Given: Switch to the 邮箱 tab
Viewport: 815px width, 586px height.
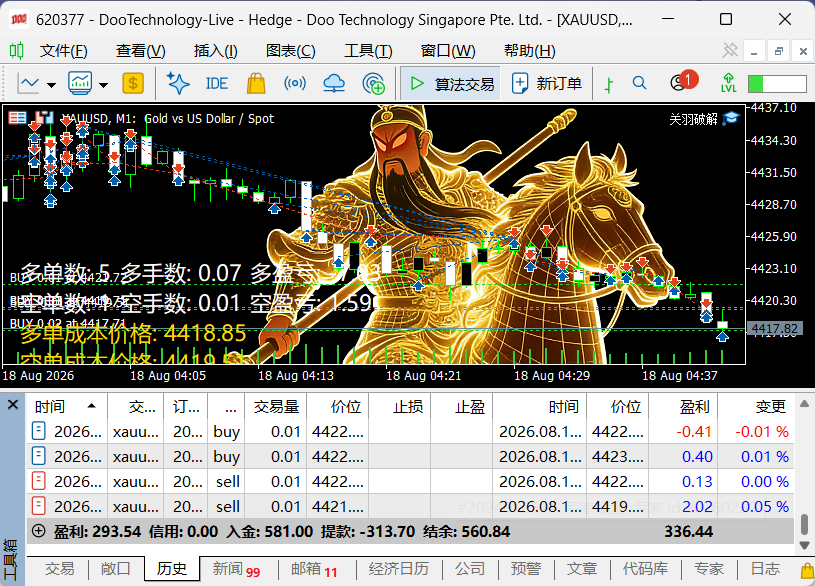Looking at the screenshot, I should (314, 570).
